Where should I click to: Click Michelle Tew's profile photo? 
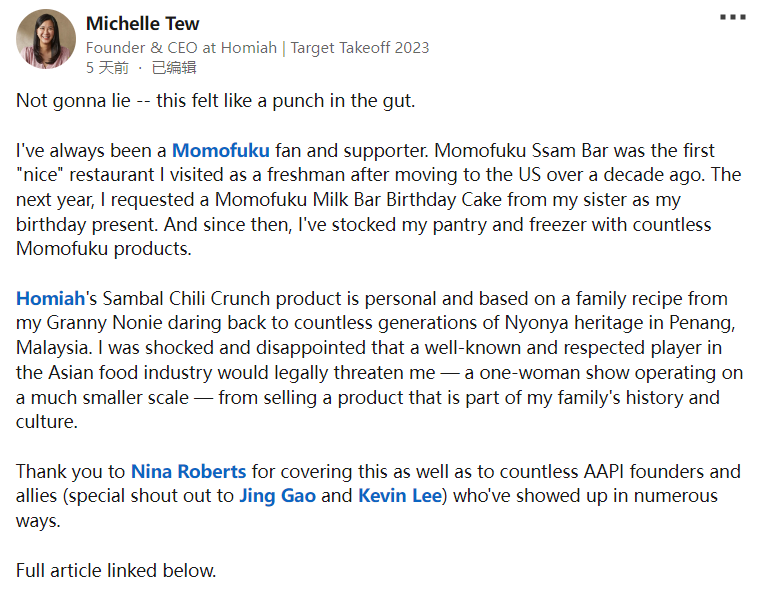coord(46,39)
